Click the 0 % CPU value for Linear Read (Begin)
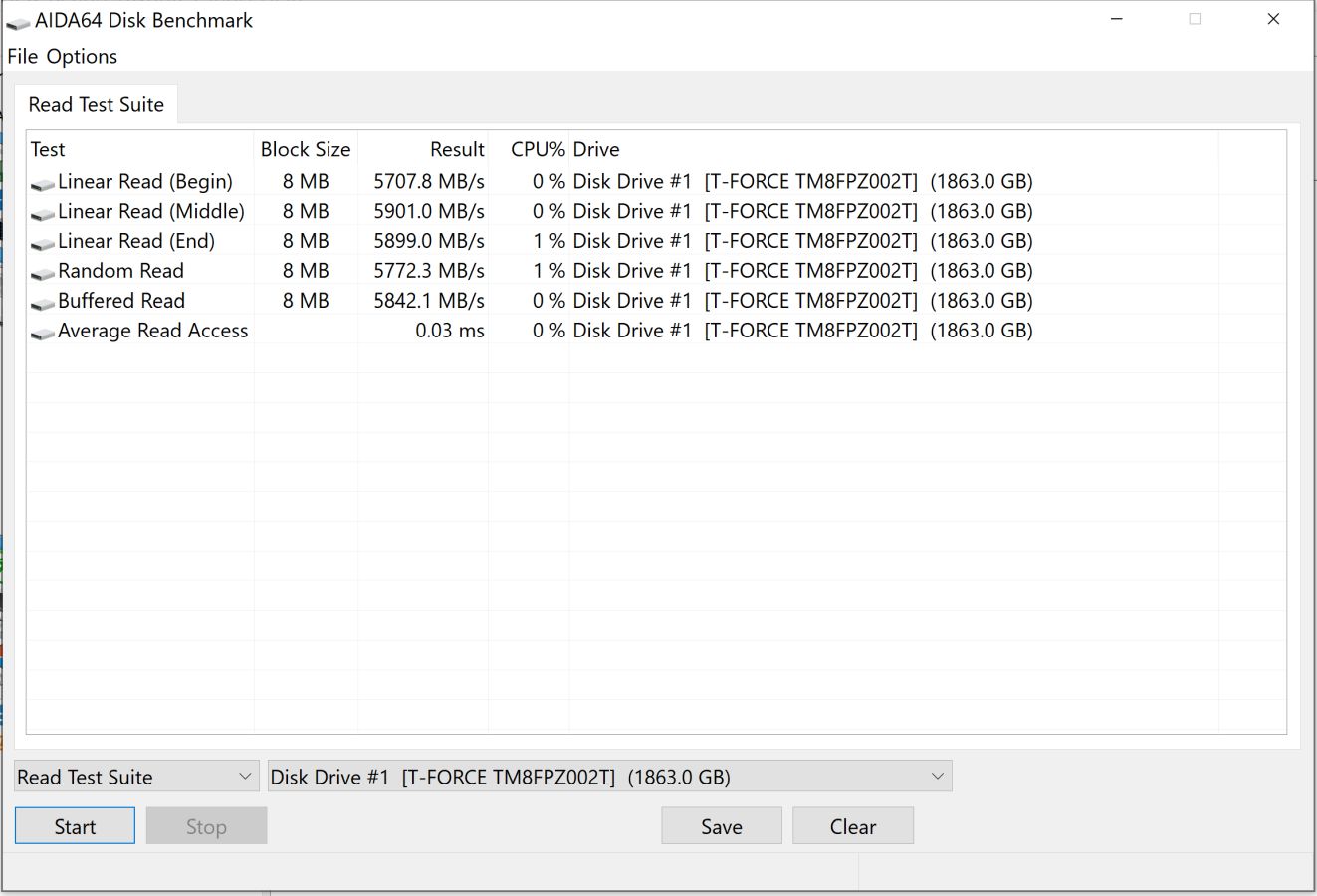Screen dimensions: 1317x896 click(x=549, y=181)
